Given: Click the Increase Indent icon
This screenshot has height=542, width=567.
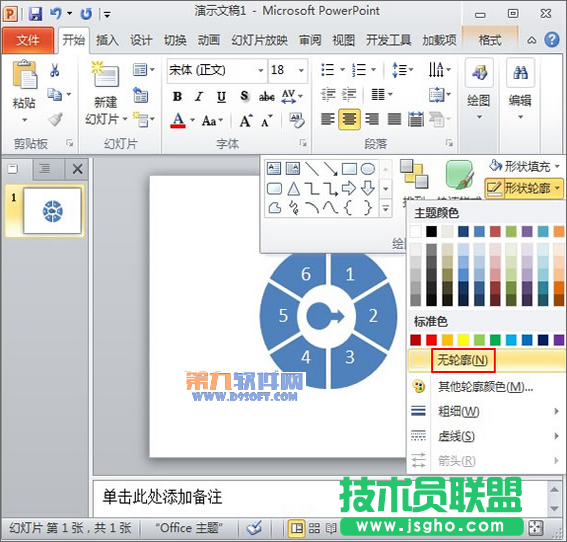Looking at the screenshot, I should (349, 94).
